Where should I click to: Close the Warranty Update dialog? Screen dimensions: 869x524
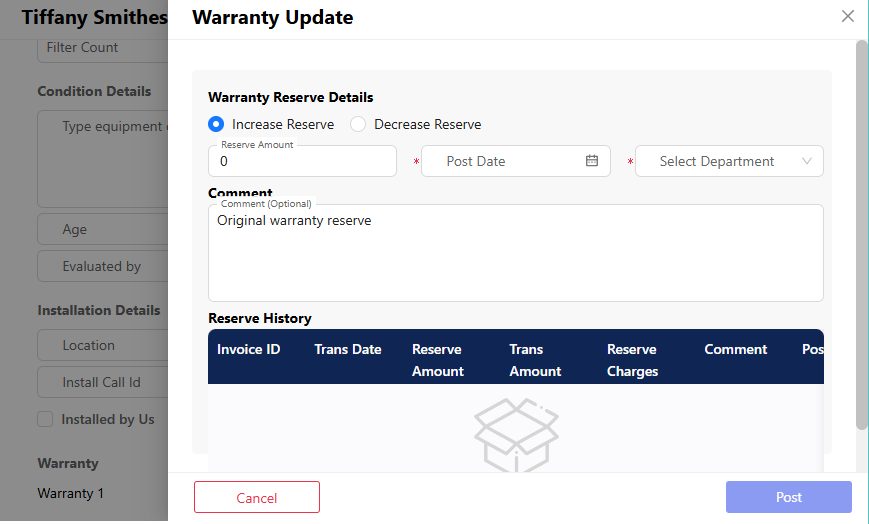tap(847, 17)
